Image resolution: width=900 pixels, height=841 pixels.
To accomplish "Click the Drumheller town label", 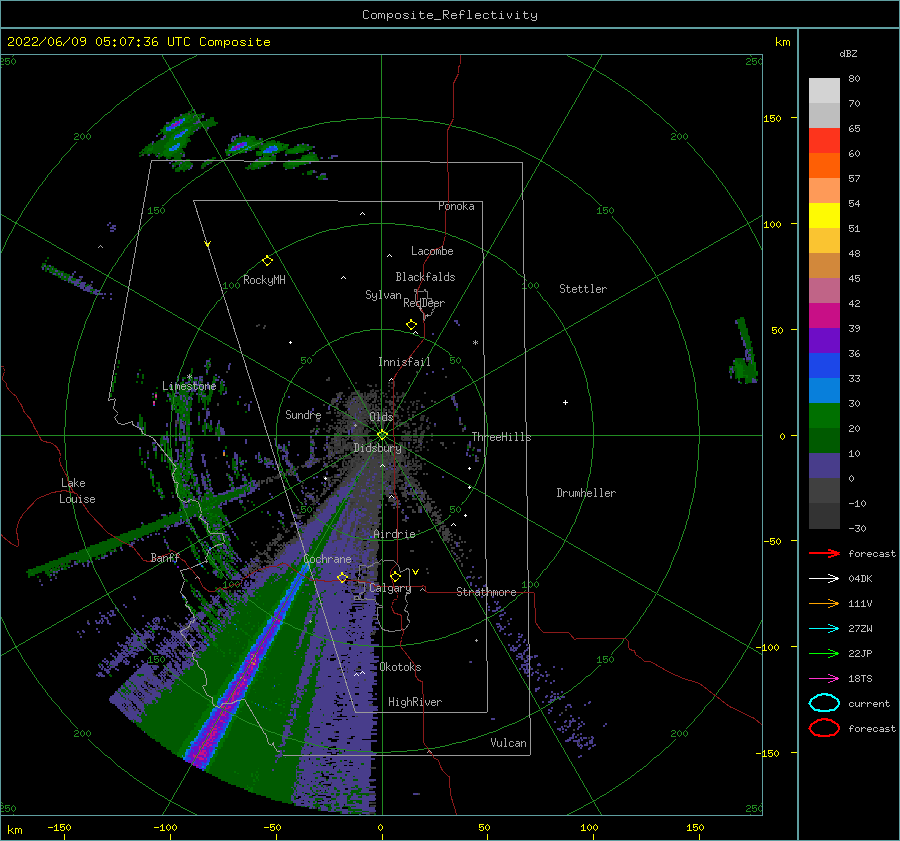I will click(x=586, y=493).
